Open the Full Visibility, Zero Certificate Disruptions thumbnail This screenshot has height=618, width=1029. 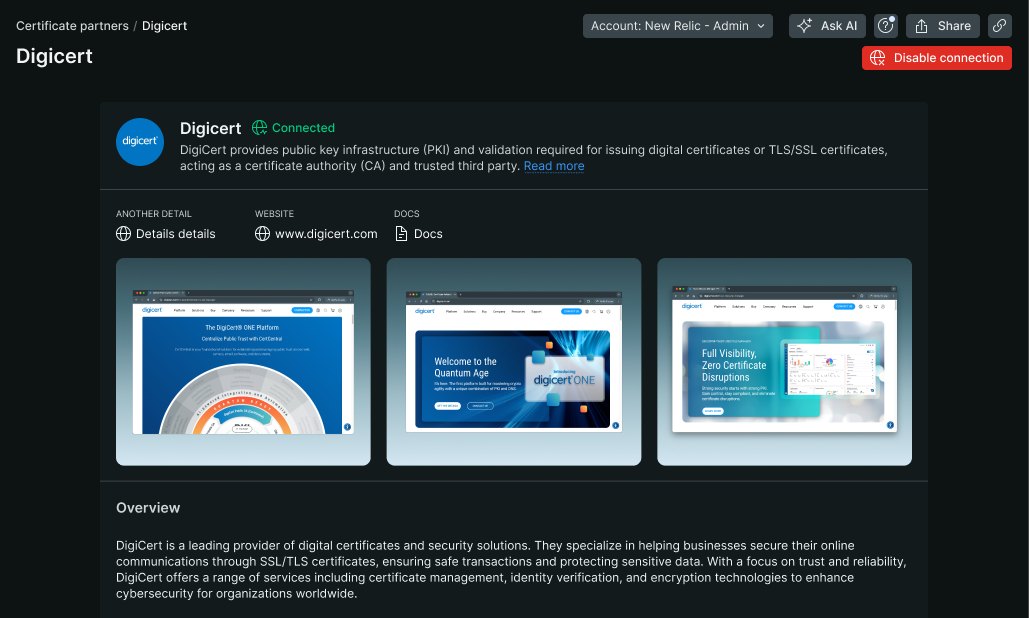point(784,361)
